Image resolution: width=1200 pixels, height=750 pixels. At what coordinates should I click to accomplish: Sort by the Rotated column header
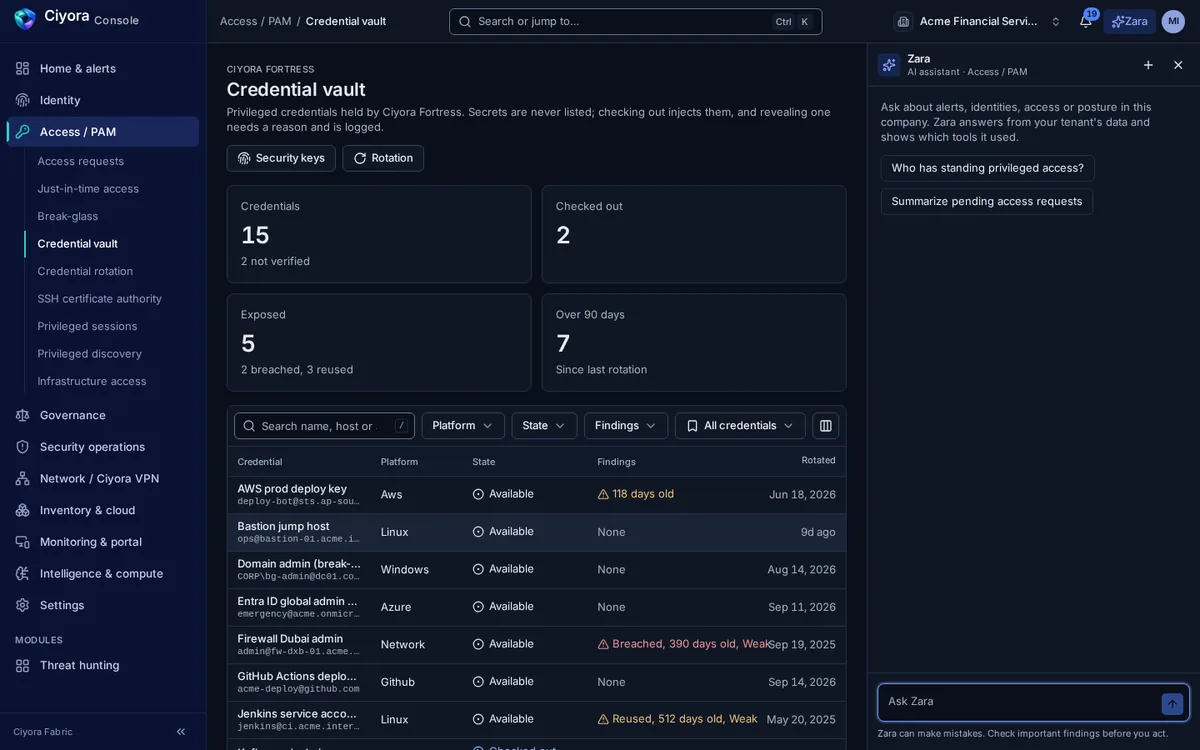click(818, 460)
